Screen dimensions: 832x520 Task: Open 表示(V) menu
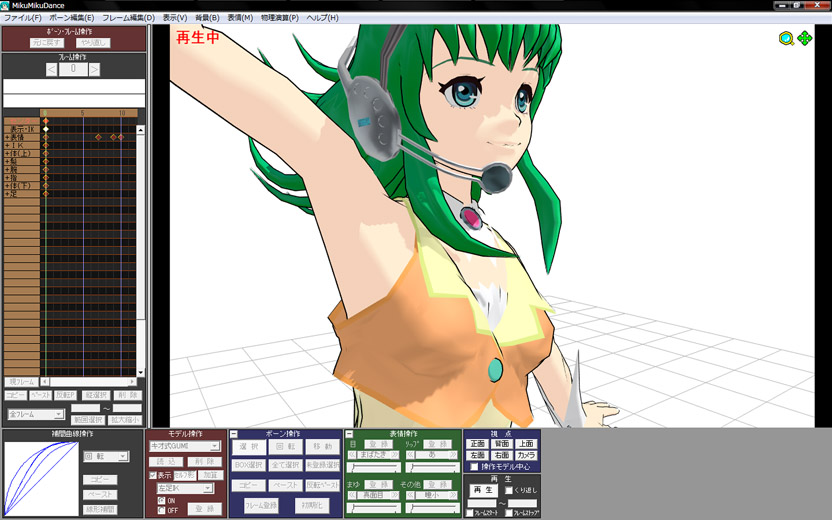(x=175, y=18)
